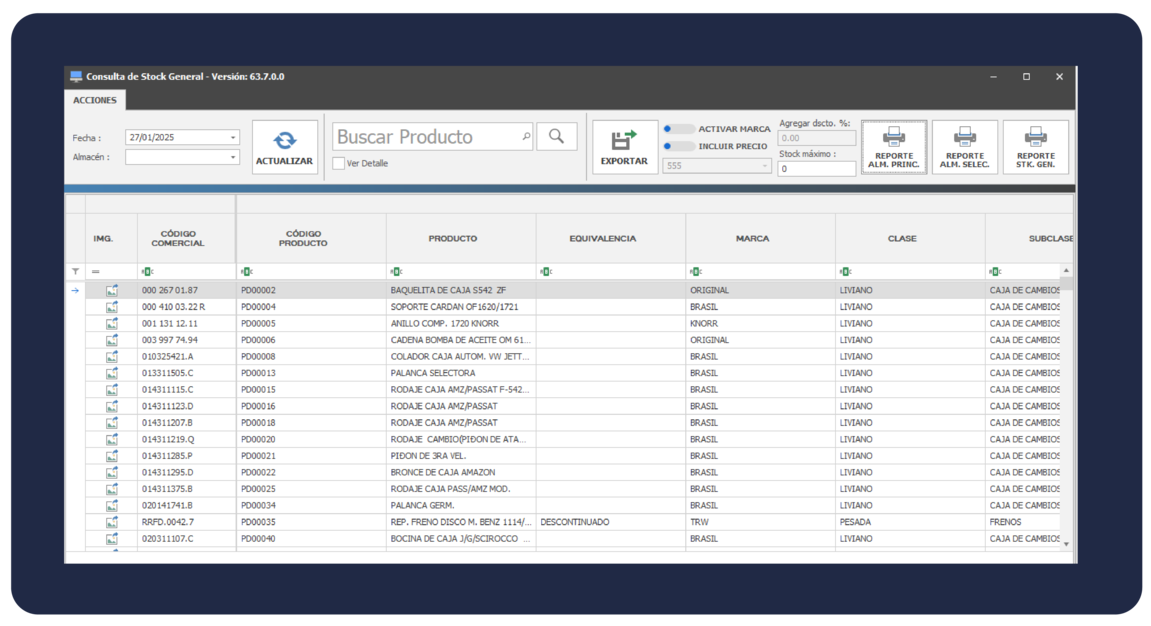Click the PRODUCTO column header
1151x626 pixels.
[452, 239]
